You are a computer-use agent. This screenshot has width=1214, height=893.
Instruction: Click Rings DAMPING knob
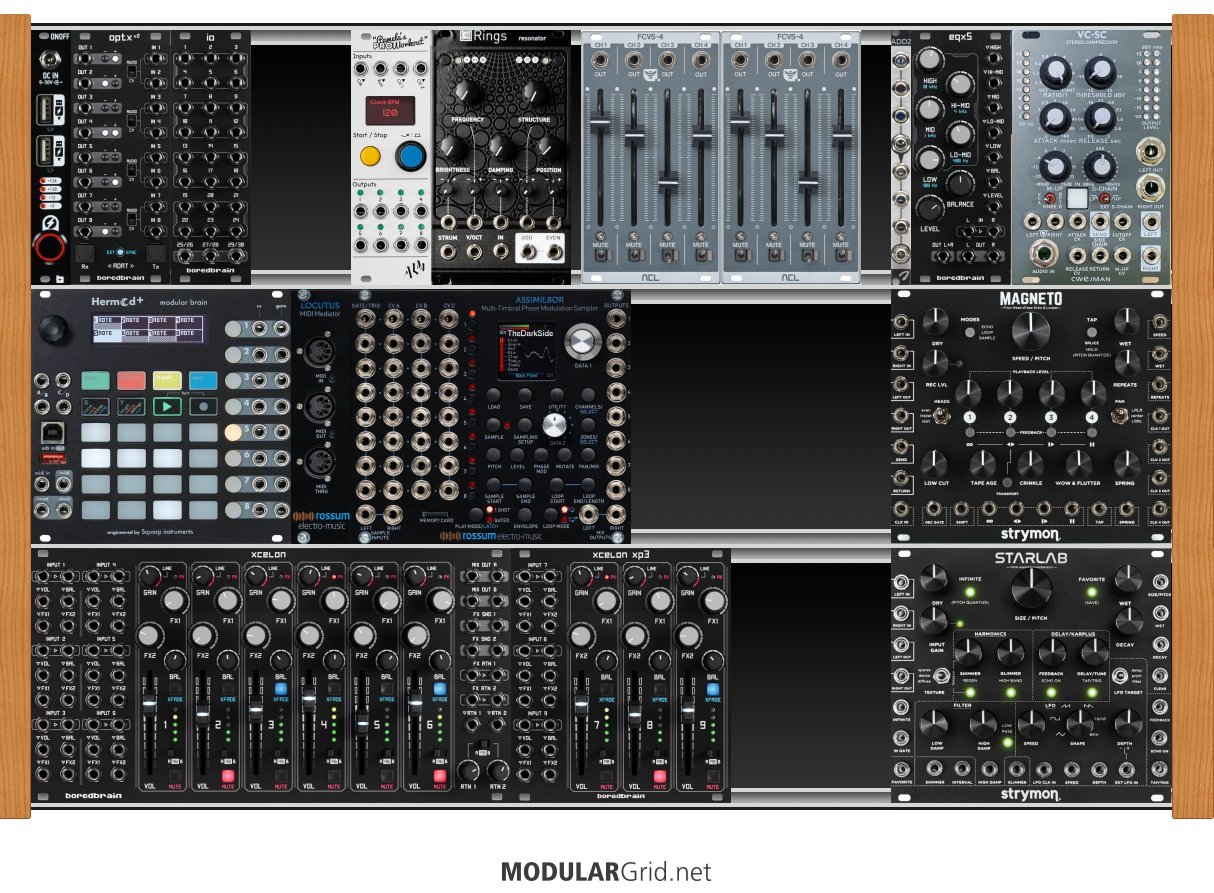click(x=501, y=147)
